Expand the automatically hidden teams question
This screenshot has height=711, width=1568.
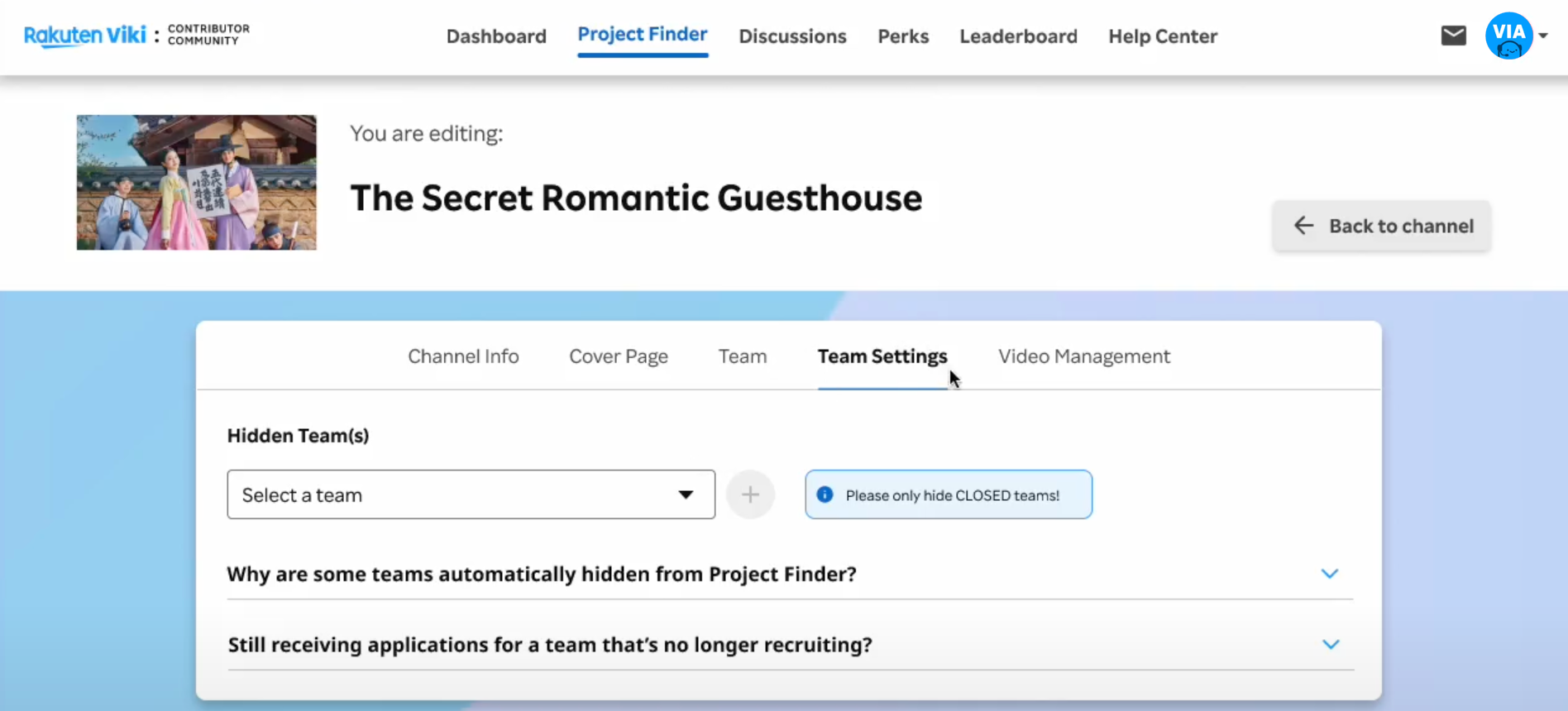point(790,574)
